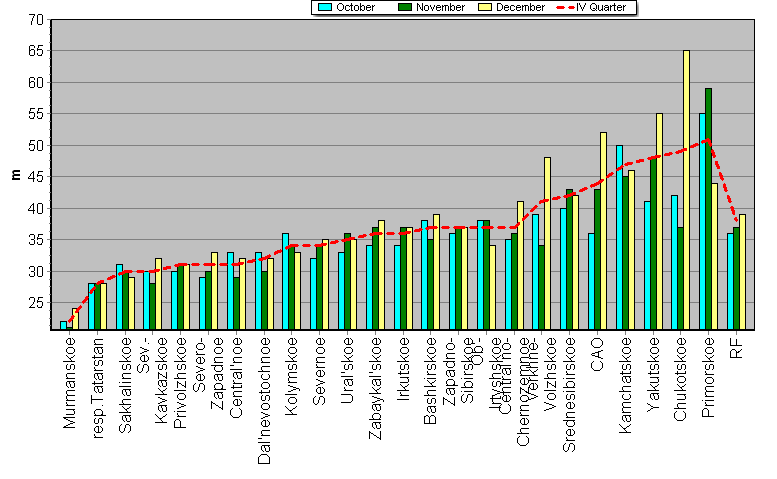Click the y-axis value 45

pyautogui.click(x=36, y=177)
